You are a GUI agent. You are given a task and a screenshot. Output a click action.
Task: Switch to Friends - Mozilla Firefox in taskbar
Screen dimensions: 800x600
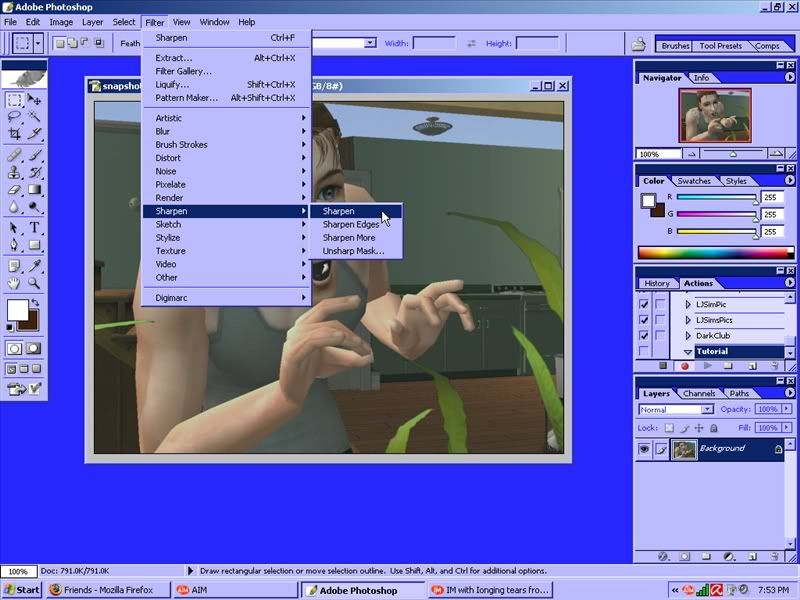tap(108, 590)
